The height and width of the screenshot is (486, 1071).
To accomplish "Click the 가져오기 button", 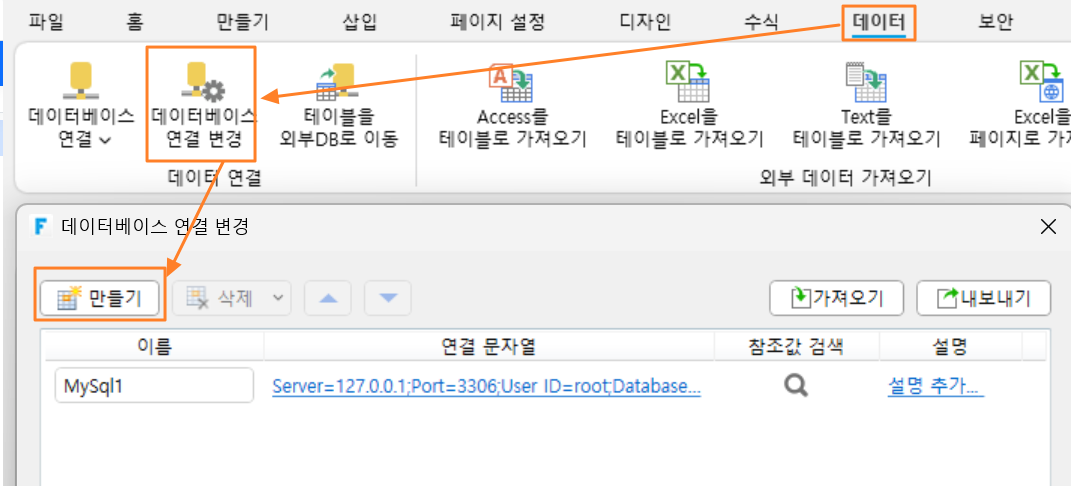I will [837, 298].
